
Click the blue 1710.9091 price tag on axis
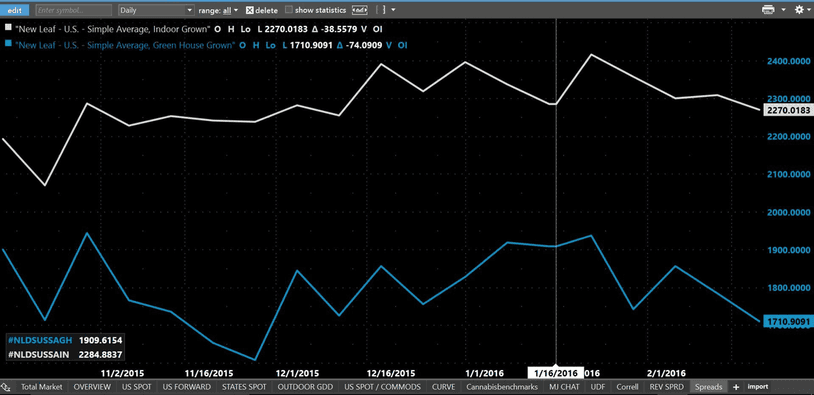(788, 322)
